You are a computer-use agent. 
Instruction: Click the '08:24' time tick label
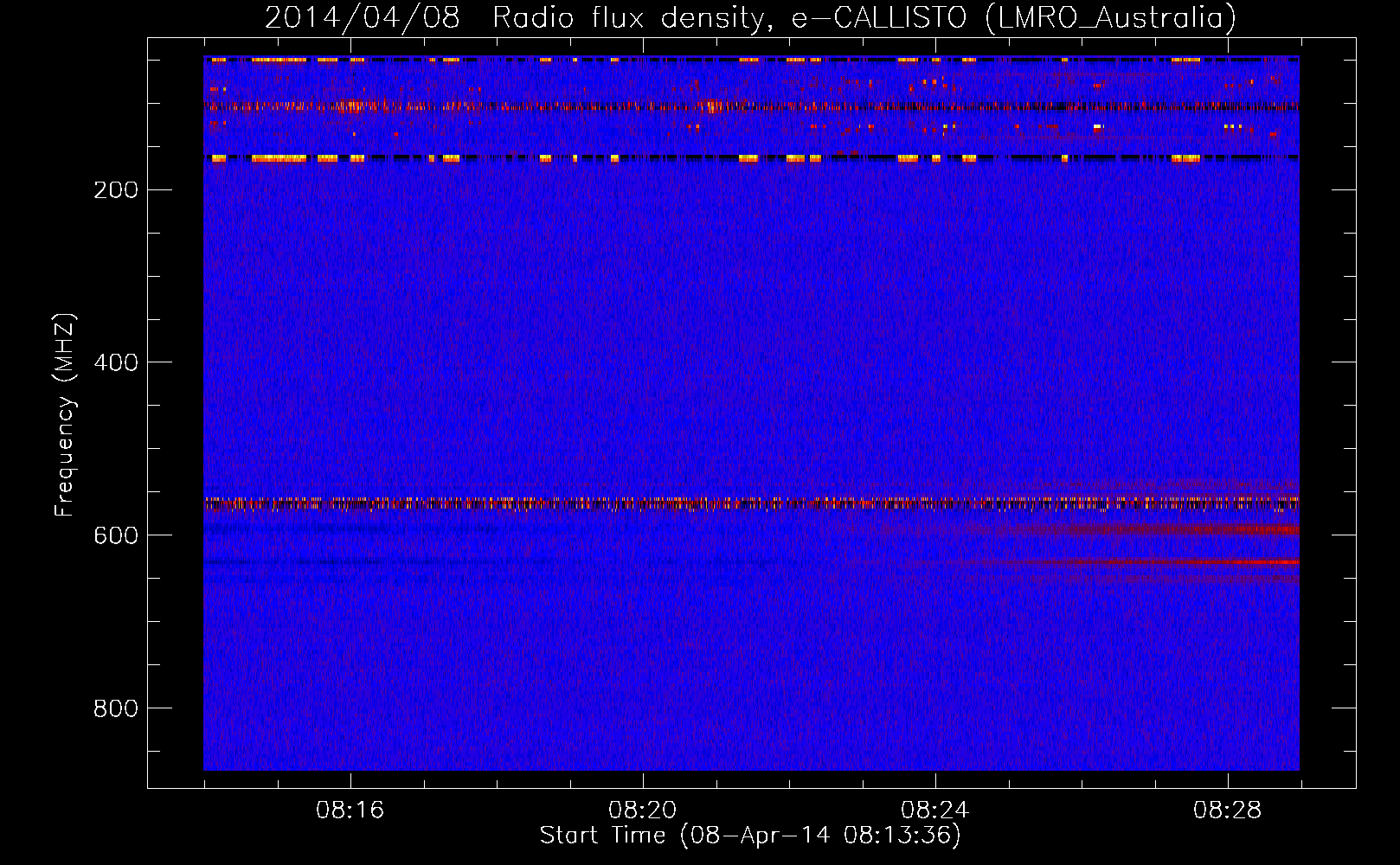[935, 811]
